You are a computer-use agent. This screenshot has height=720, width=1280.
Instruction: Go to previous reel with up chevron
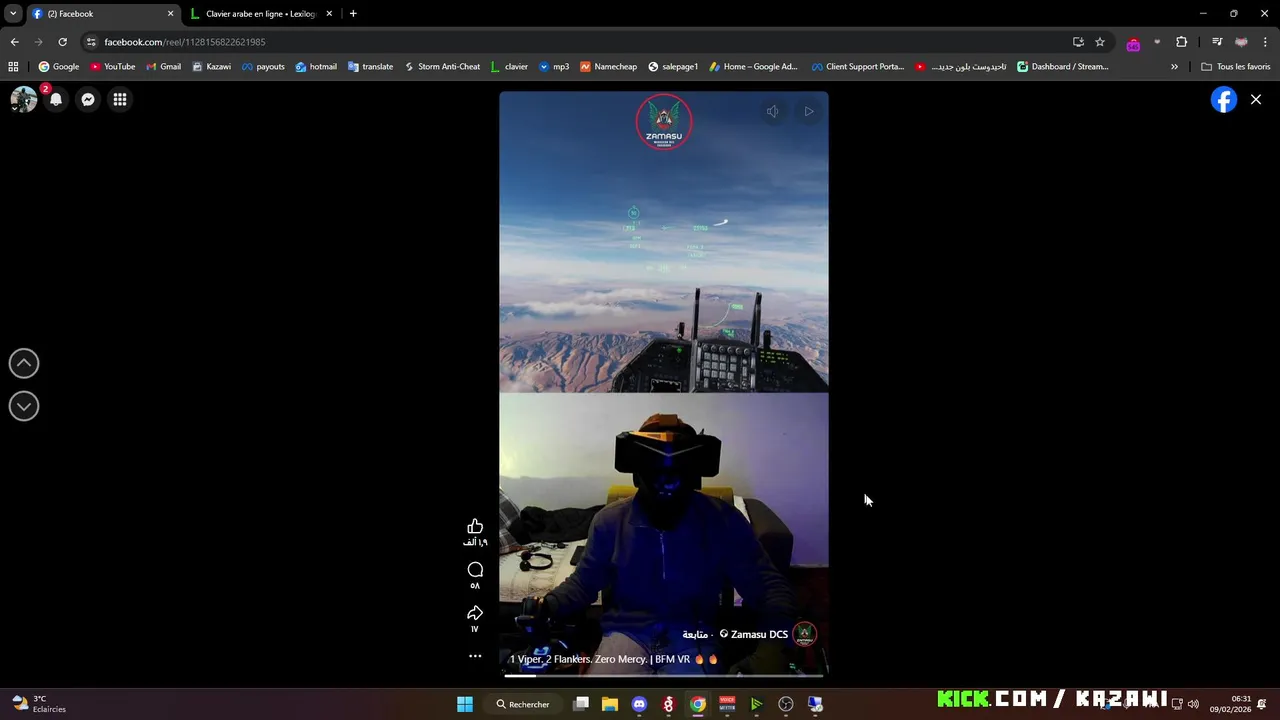(24, 364)
